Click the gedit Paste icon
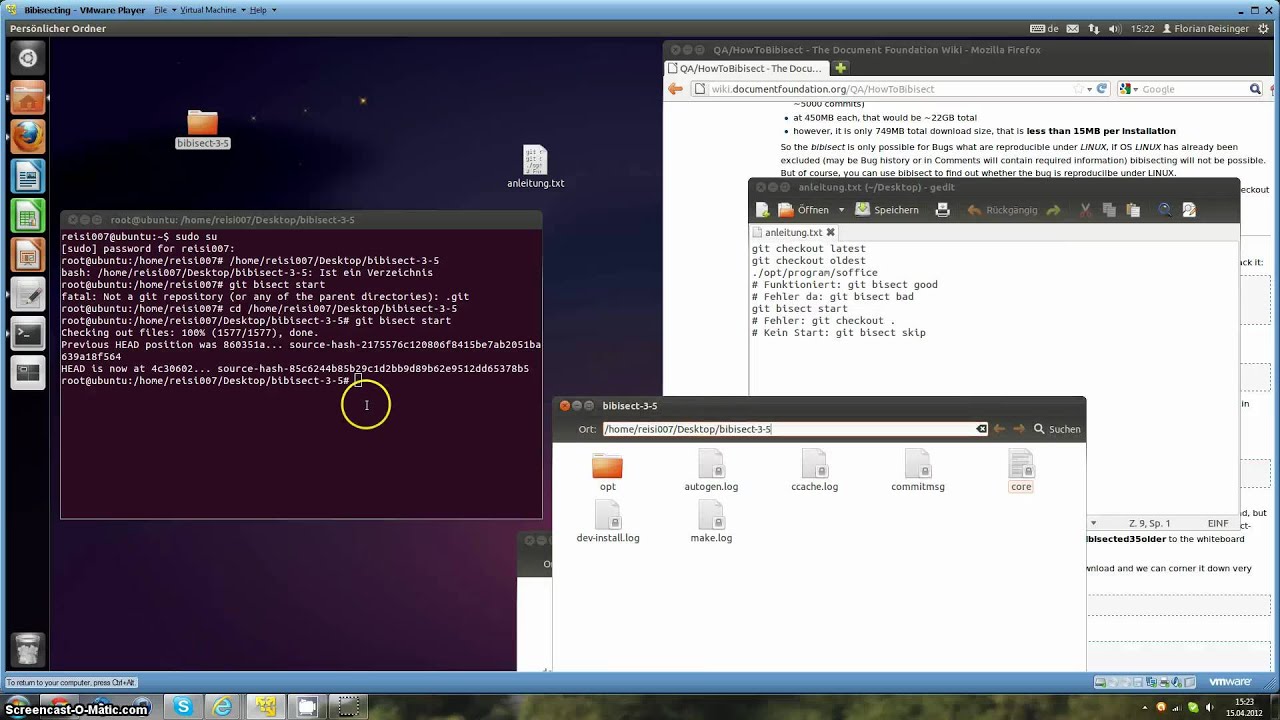This screenshot has width=1280, height=720. 1133,210
